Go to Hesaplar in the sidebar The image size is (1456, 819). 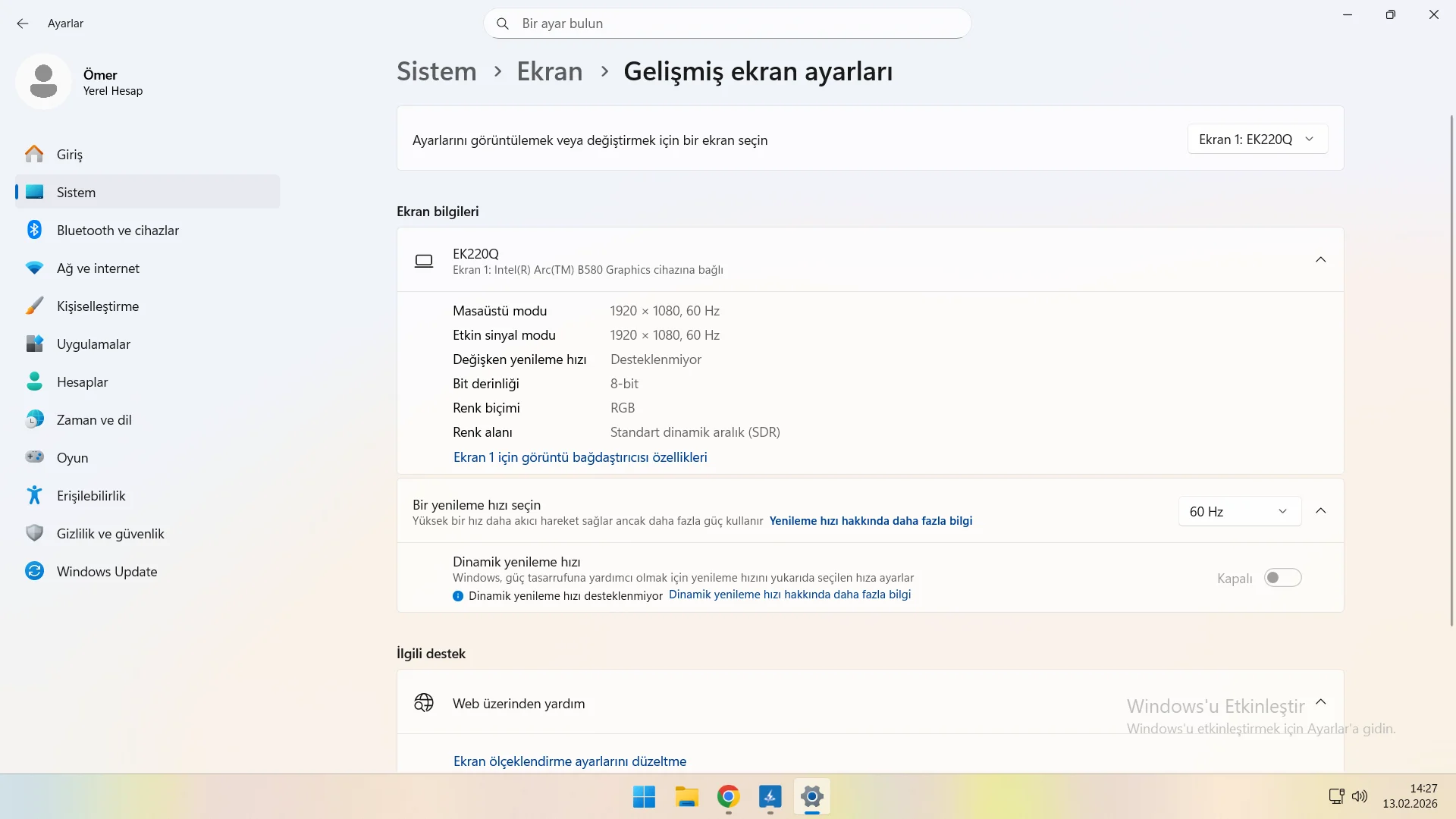[x=82, y=381]
